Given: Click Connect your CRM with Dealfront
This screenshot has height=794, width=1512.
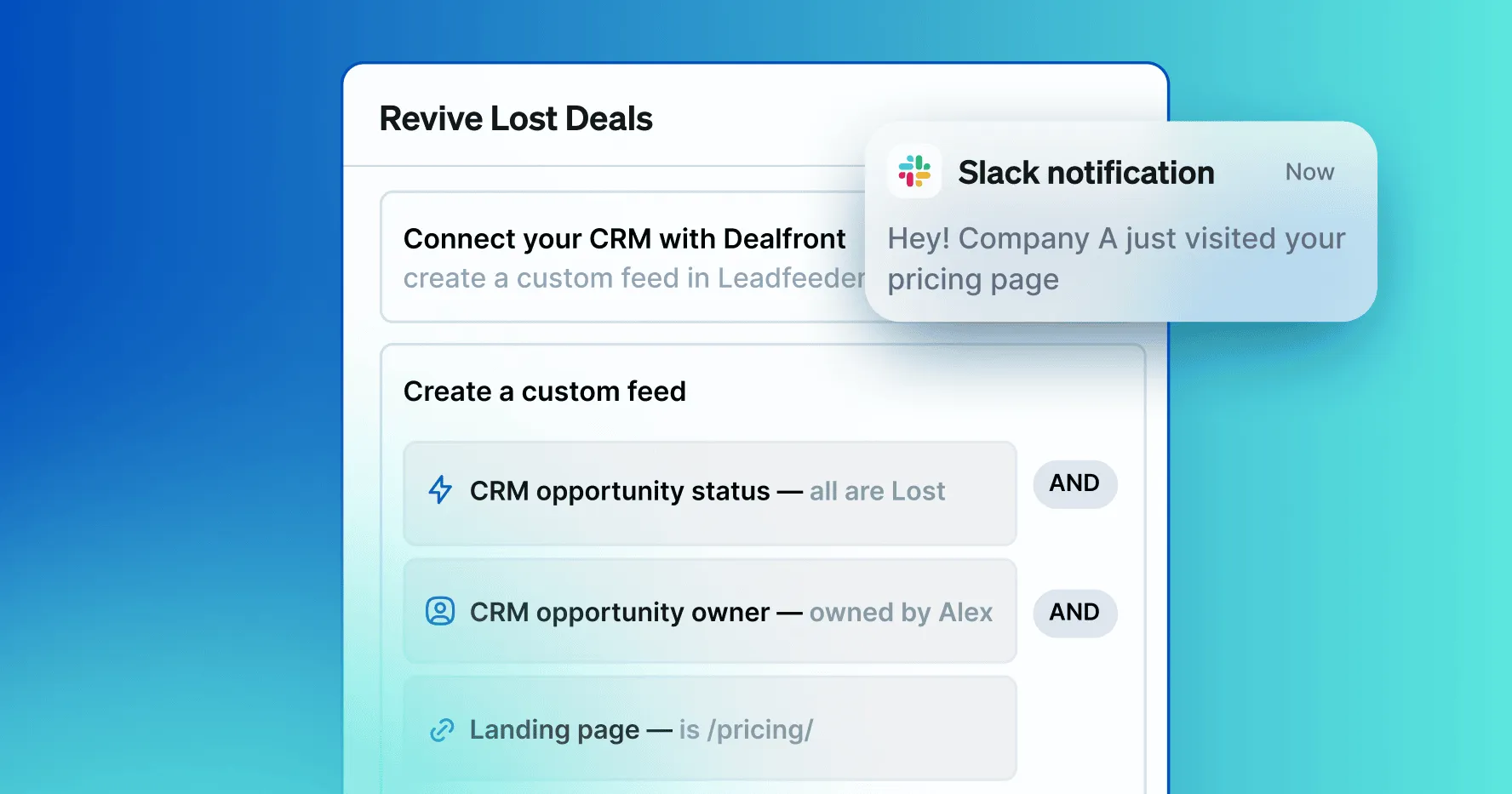Looking at the screenshot, I should 626,239.
